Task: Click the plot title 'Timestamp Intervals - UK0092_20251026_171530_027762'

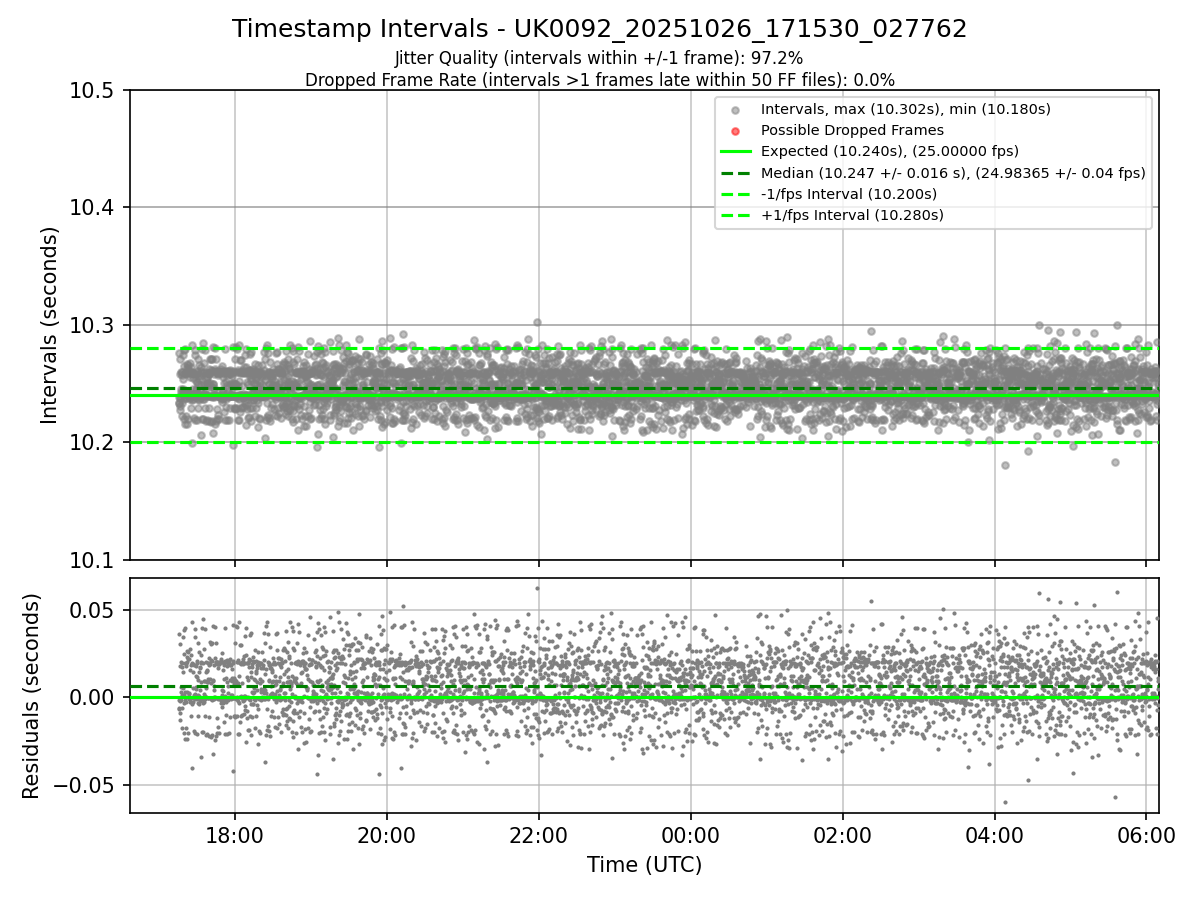Action: [x=599, y=29]
